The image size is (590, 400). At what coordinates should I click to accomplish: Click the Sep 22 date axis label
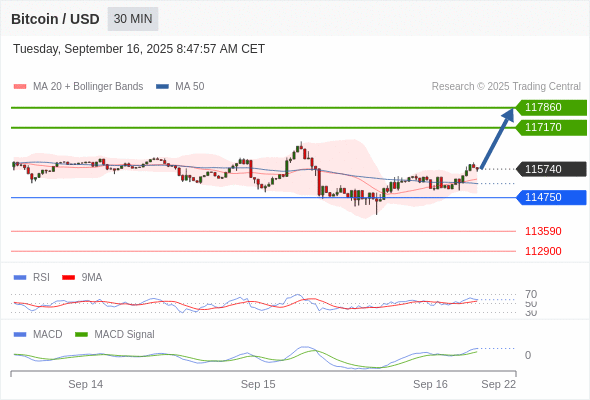499,384
